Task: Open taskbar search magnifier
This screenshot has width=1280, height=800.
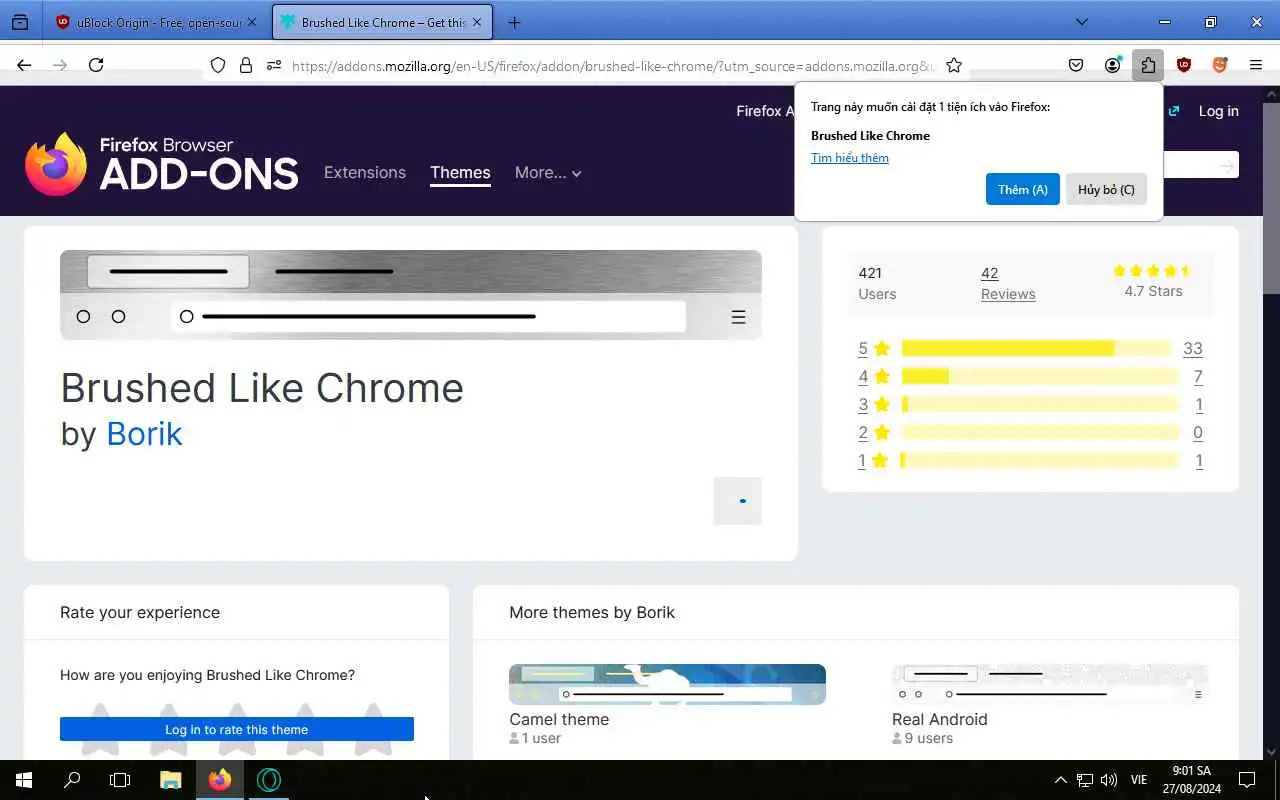Action: pos(72,780)
